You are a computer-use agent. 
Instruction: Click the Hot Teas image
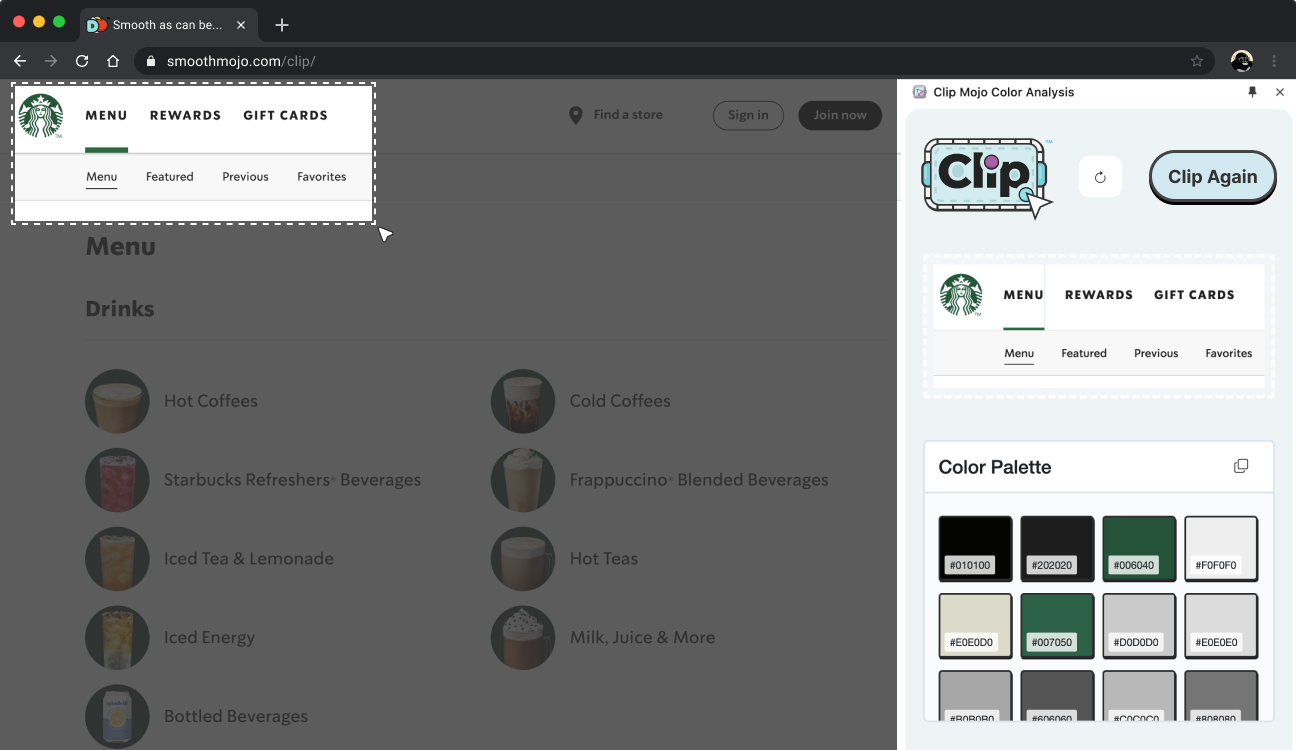pos(523,559)
